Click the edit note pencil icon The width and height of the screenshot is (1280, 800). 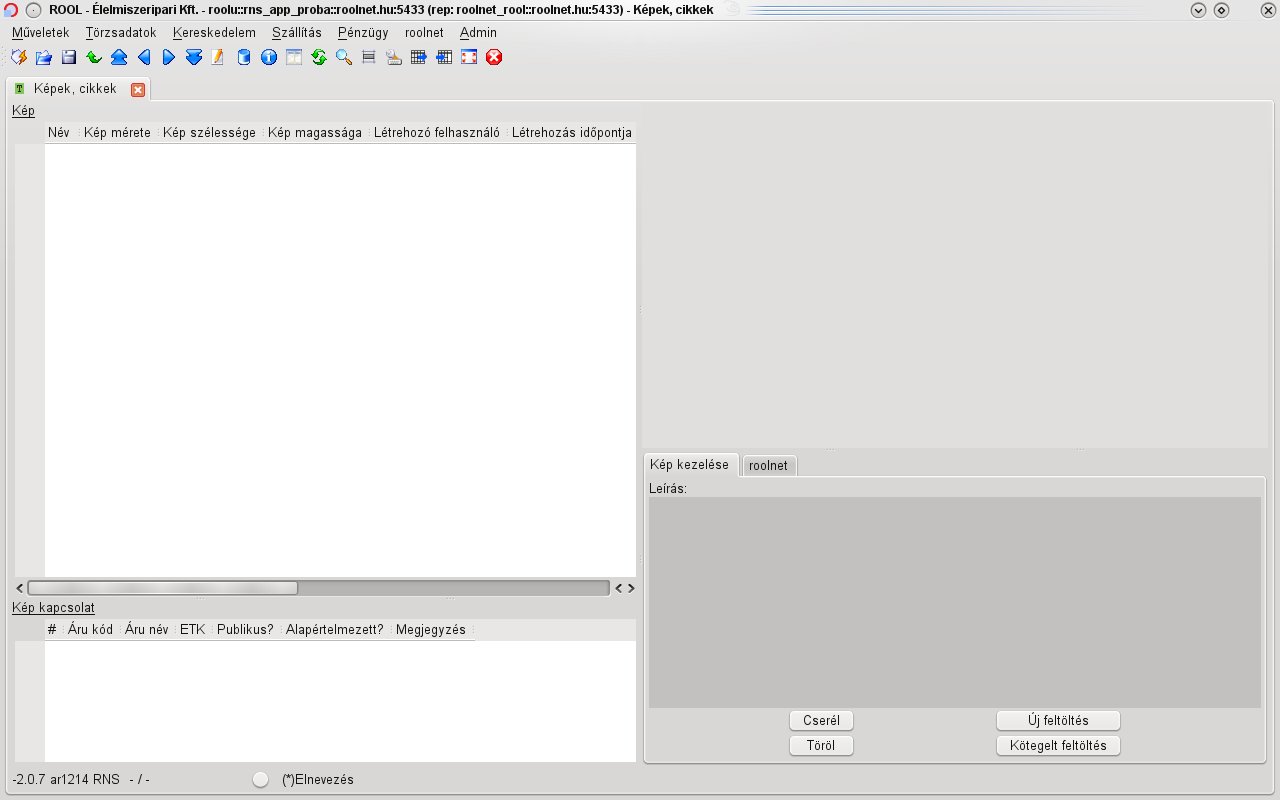[x=218, y=58]
